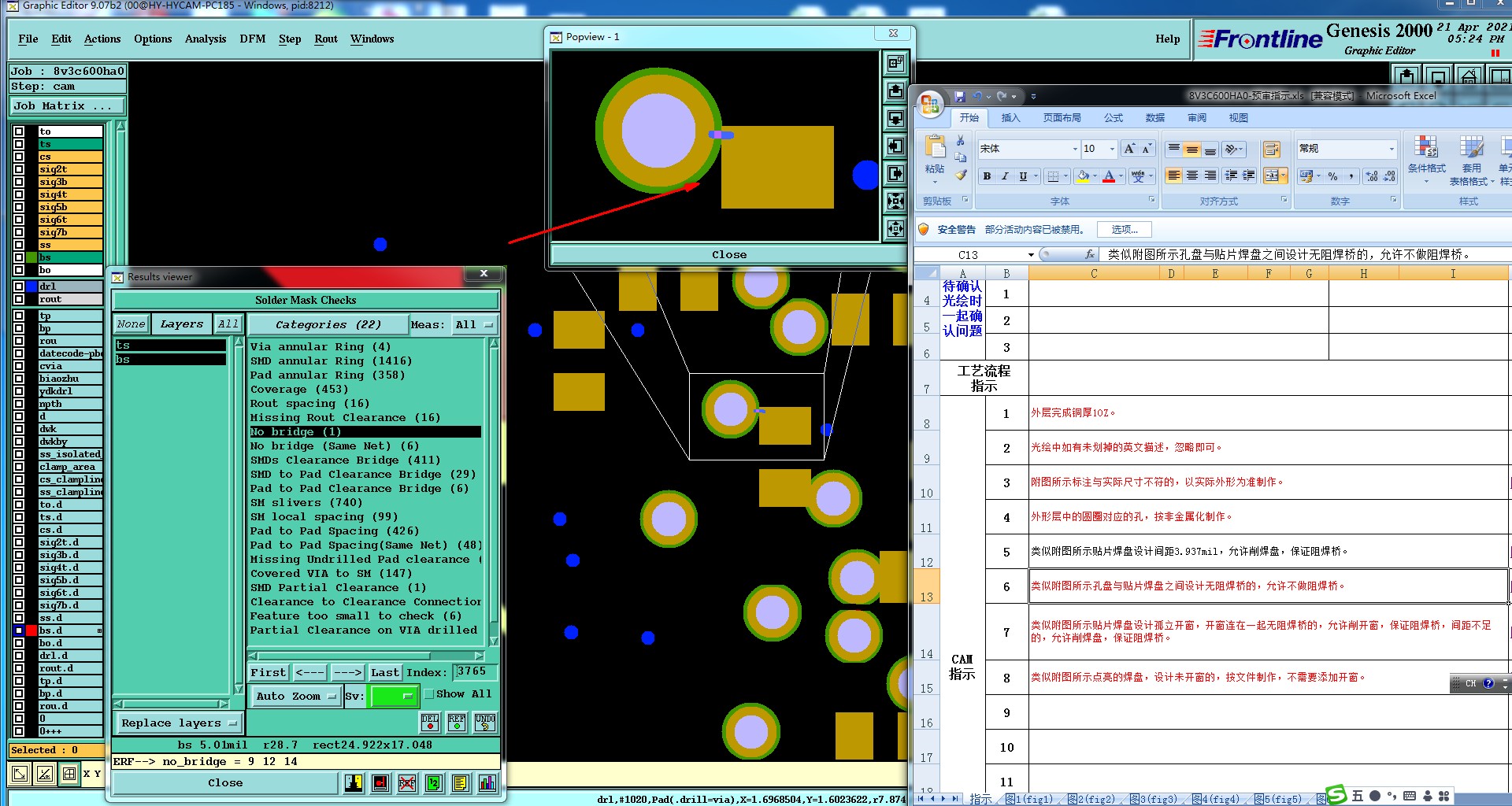Click the Bold icon in Excel ribbon
The height and width of the screenshot is (806, 1512).
tap(987, 176)
